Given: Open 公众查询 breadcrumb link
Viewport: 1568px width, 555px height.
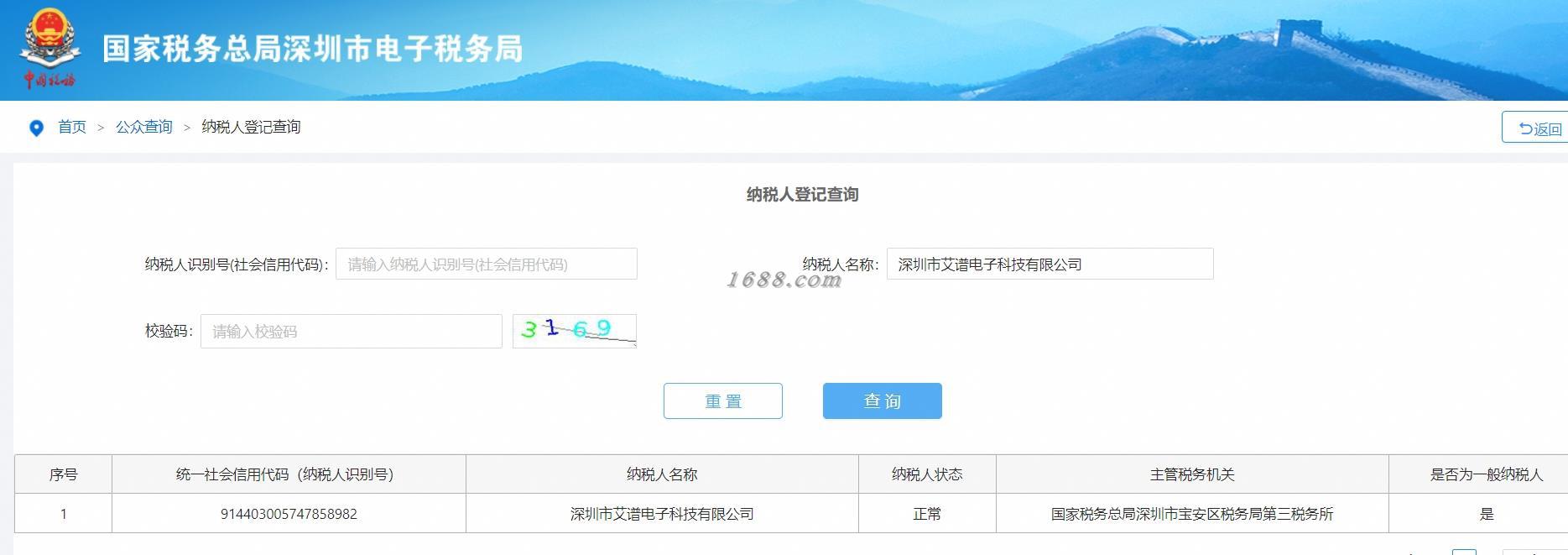Looking at the screenshot, I should pos(144,127).
